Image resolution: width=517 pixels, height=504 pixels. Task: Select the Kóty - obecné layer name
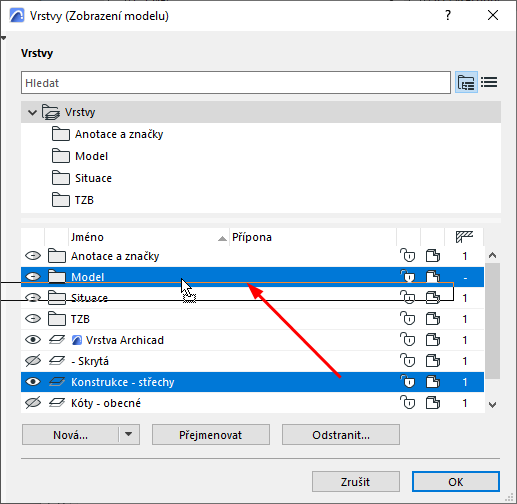(x=106, y=403)
